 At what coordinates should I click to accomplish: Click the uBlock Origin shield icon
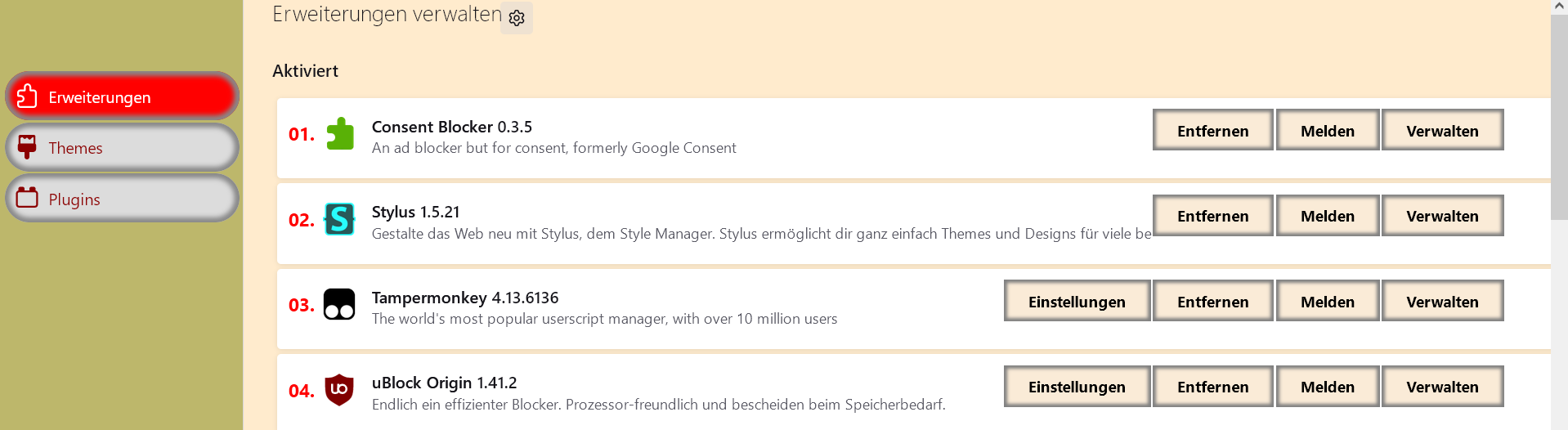click(339, 390)
